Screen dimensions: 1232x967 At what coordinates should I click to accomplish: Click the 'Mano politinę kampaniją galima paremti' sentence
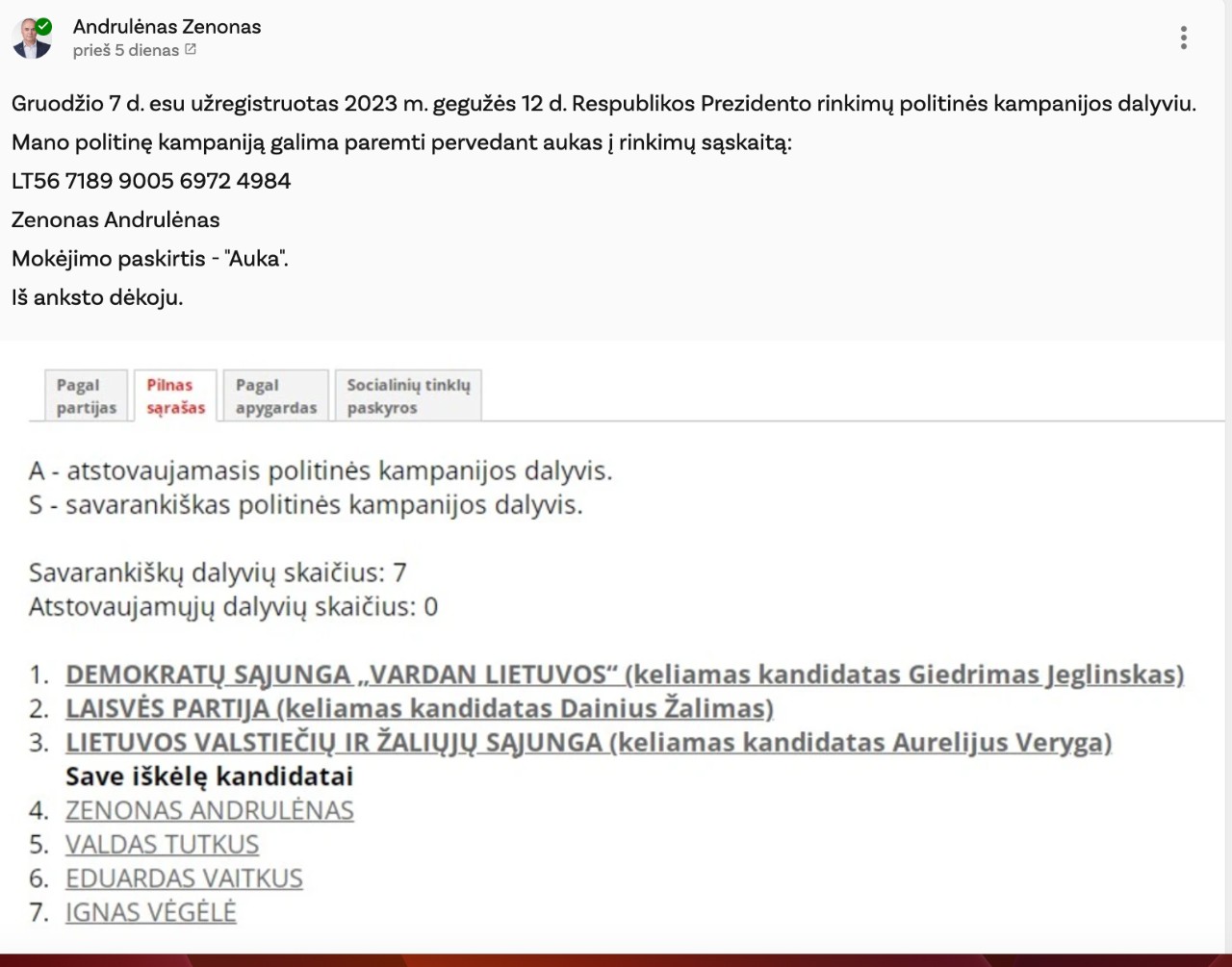[x=401, y=143]
